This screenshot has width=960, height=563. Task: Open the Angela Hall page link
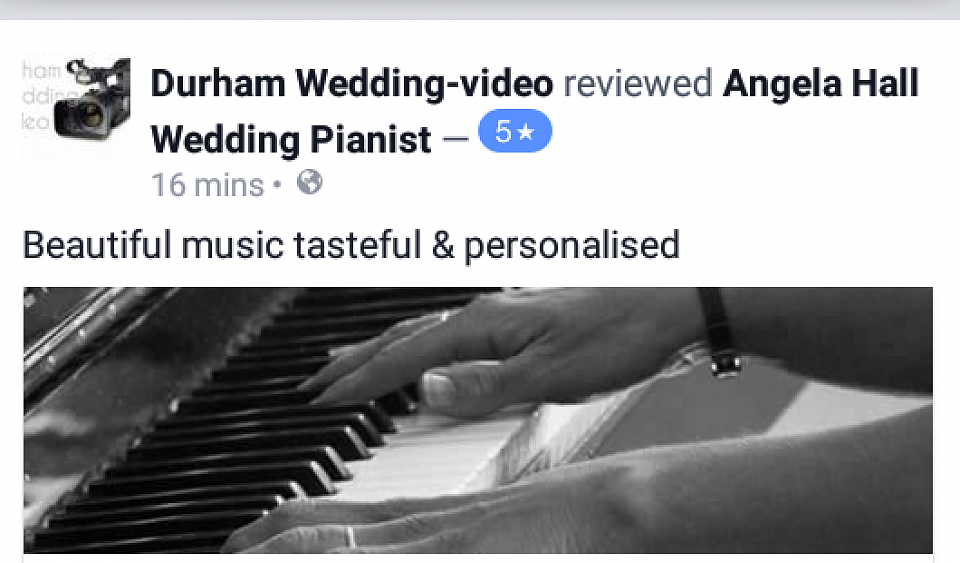(x=821, y=83)
